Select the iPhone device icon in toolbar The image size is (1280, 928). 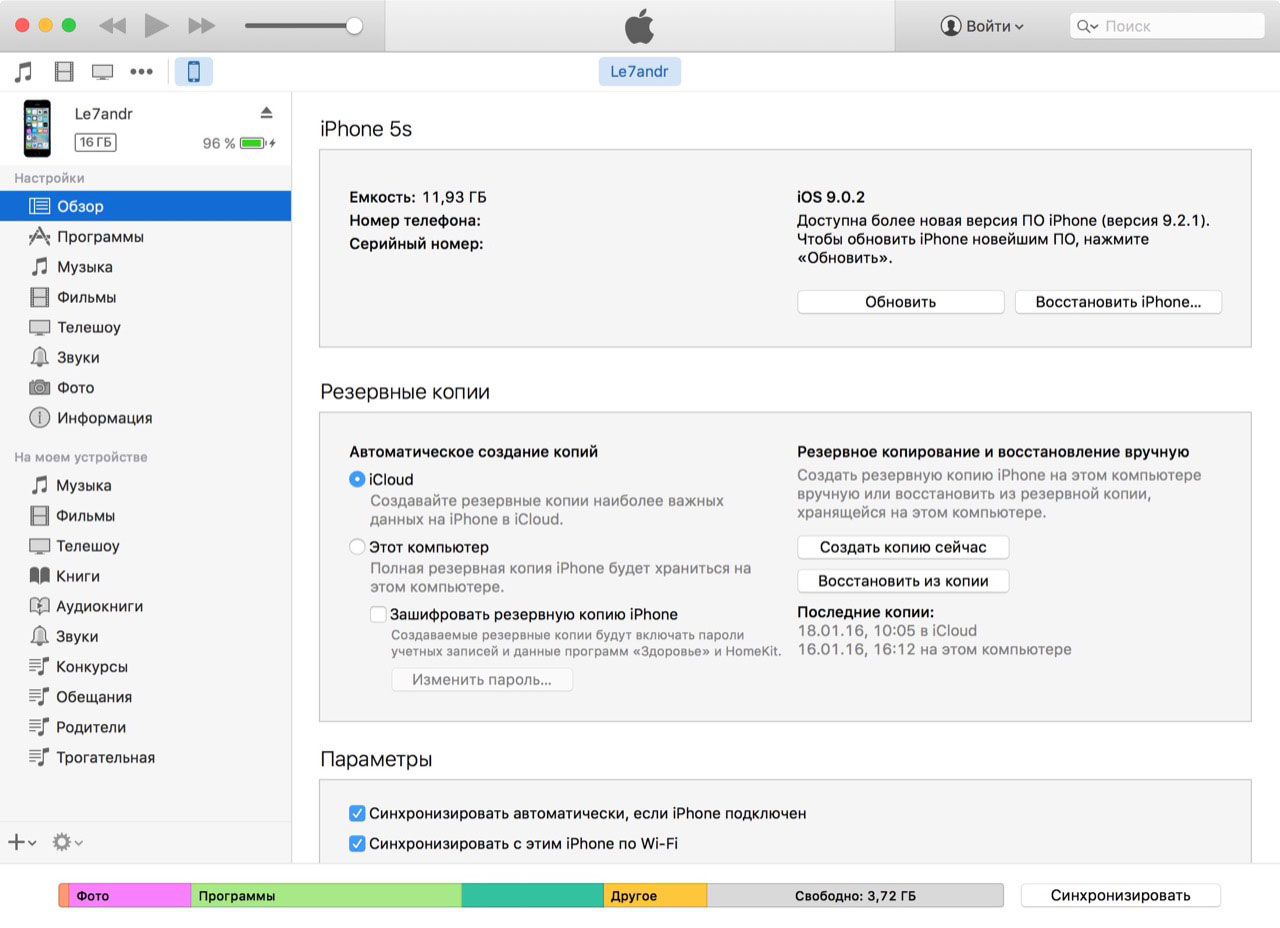(x=194, y=72)
